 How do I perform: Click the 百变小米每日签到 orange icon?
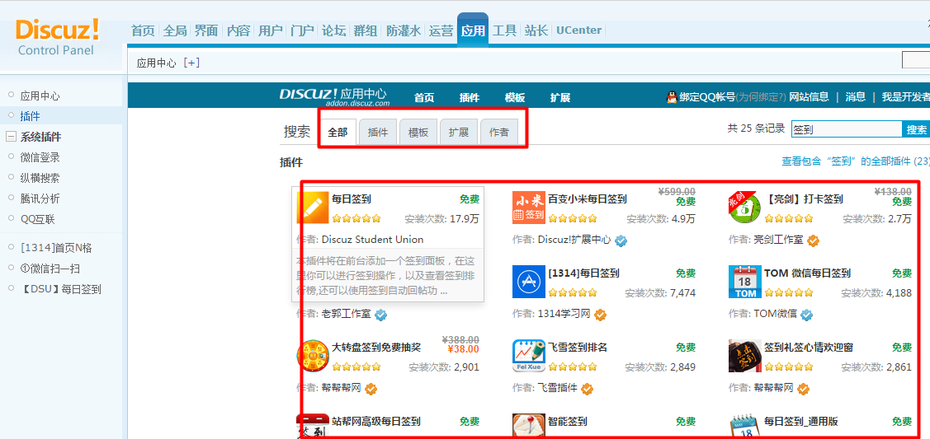(x=528, y=208)
